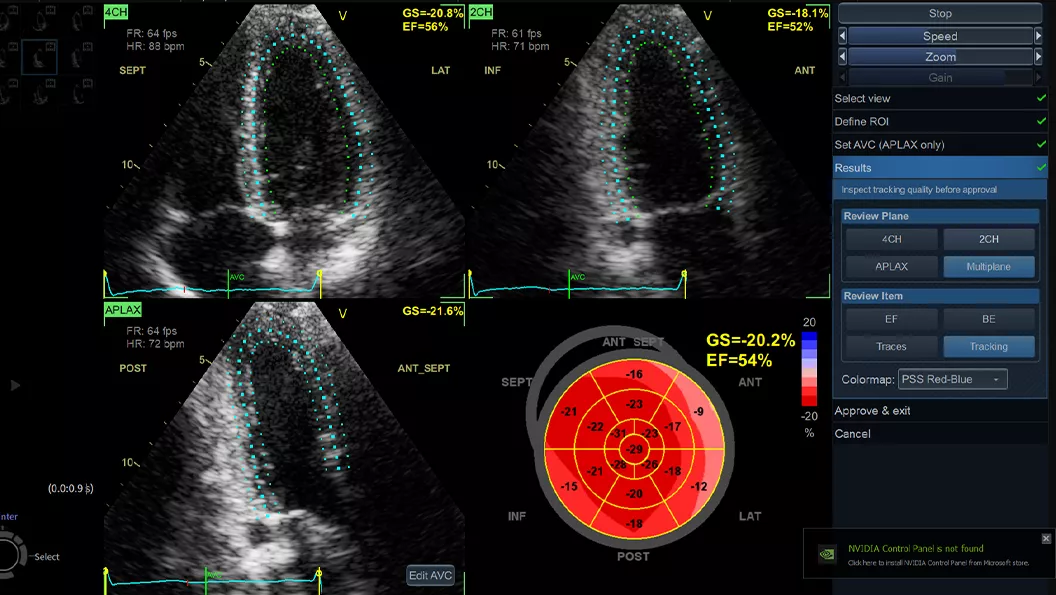Click the -9 segment on the bull's-eye plot
This screenshot has height=595, width=1056.
coord(698,411)
